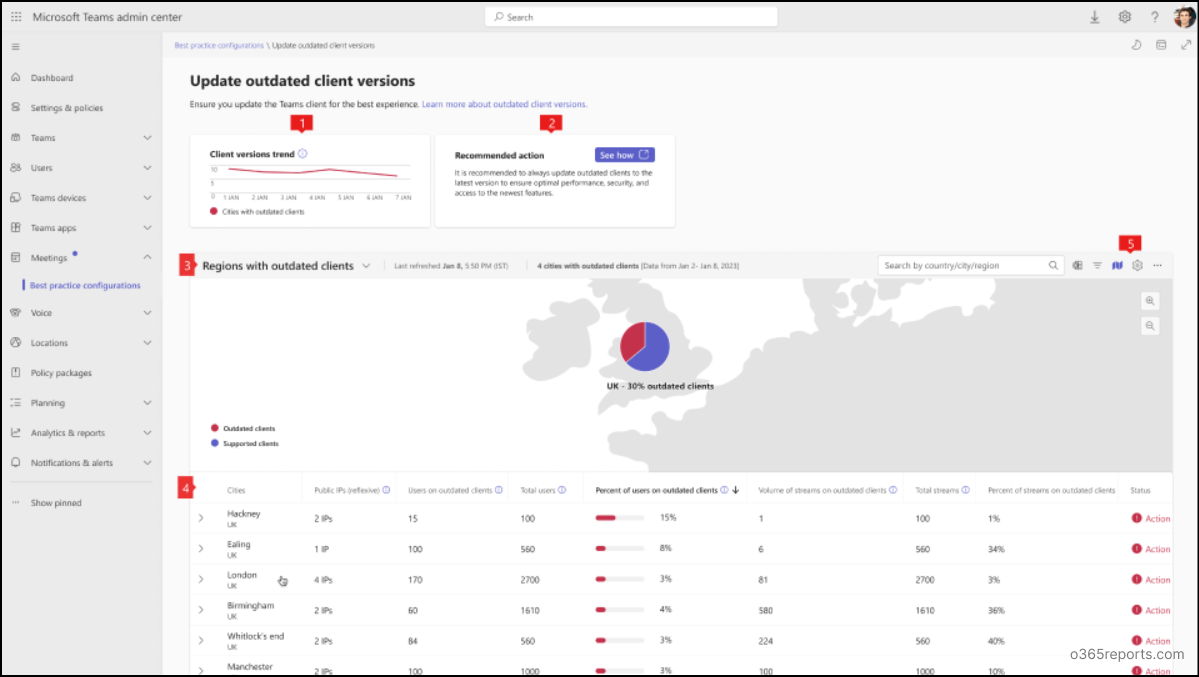1199x677 pixels.
Task: Click the full screen expand icon
Action: coord(1185,45)
